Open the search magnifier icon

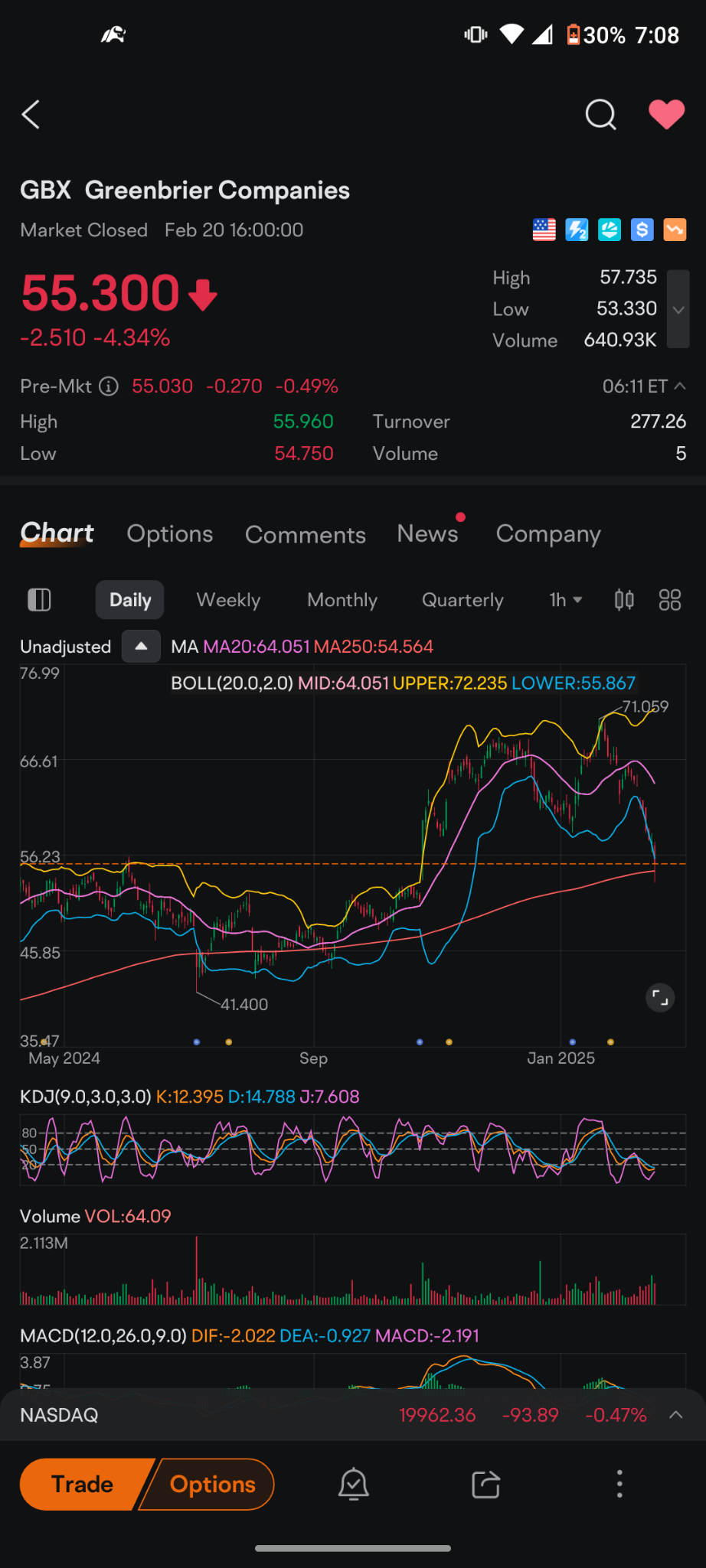pos(600,115)
